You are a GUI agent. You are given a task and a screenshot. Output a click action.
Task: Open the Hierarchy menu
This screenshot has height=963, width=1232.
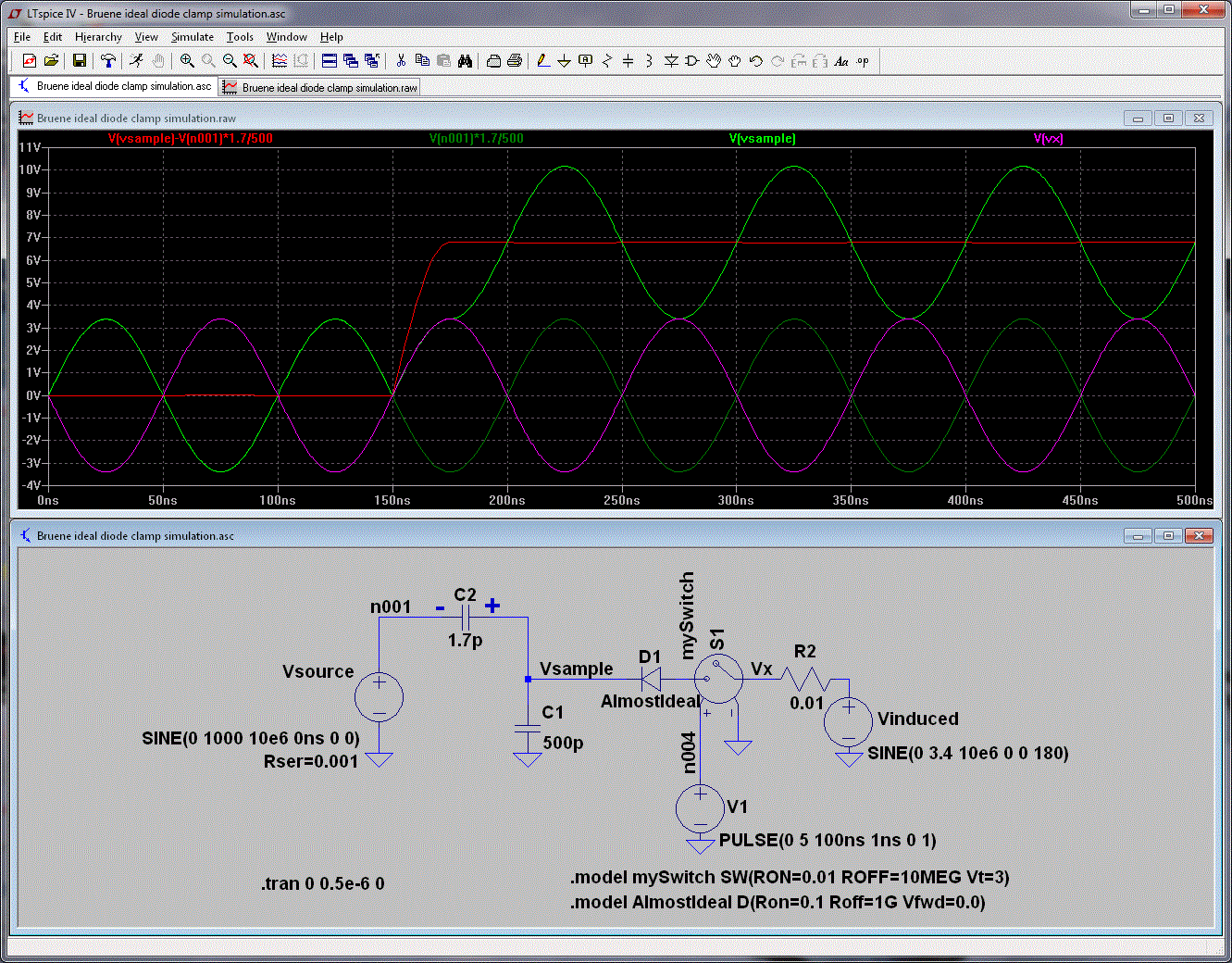pyautogui.click(x=98, y=37)
